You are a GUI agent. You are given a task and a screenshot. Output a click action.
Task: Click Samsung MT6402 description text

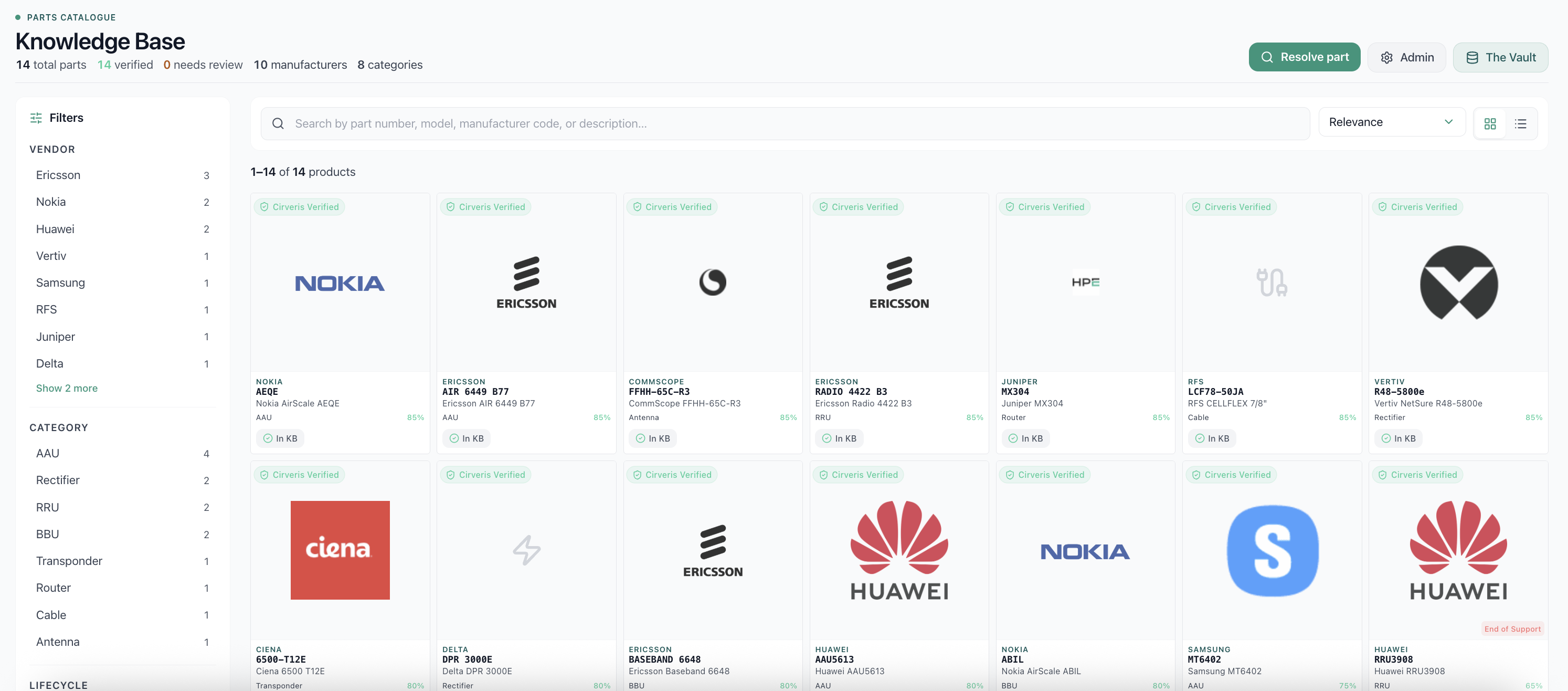pos(1224,672)
